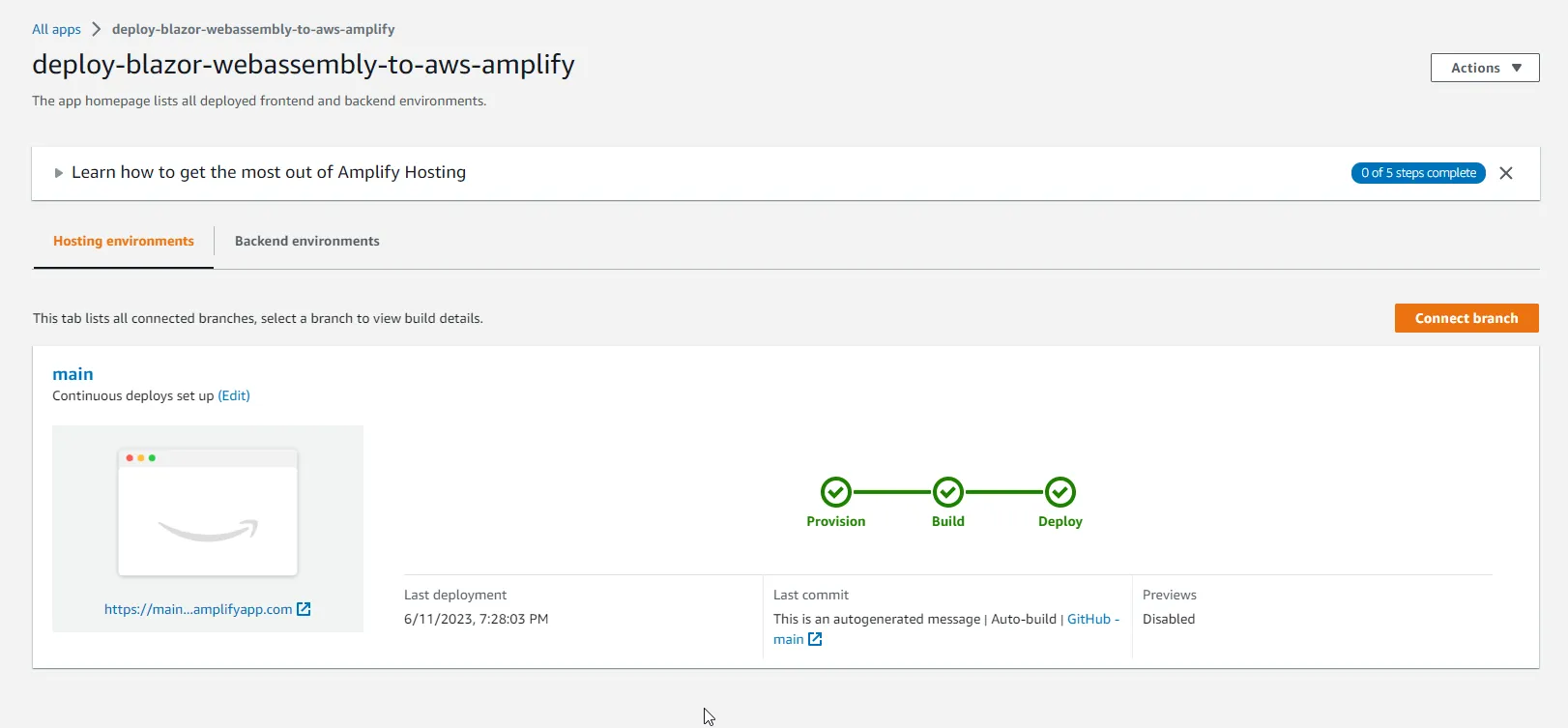Open the Actions dropdown menu
1568x728 pixels.
[1484, 68]
